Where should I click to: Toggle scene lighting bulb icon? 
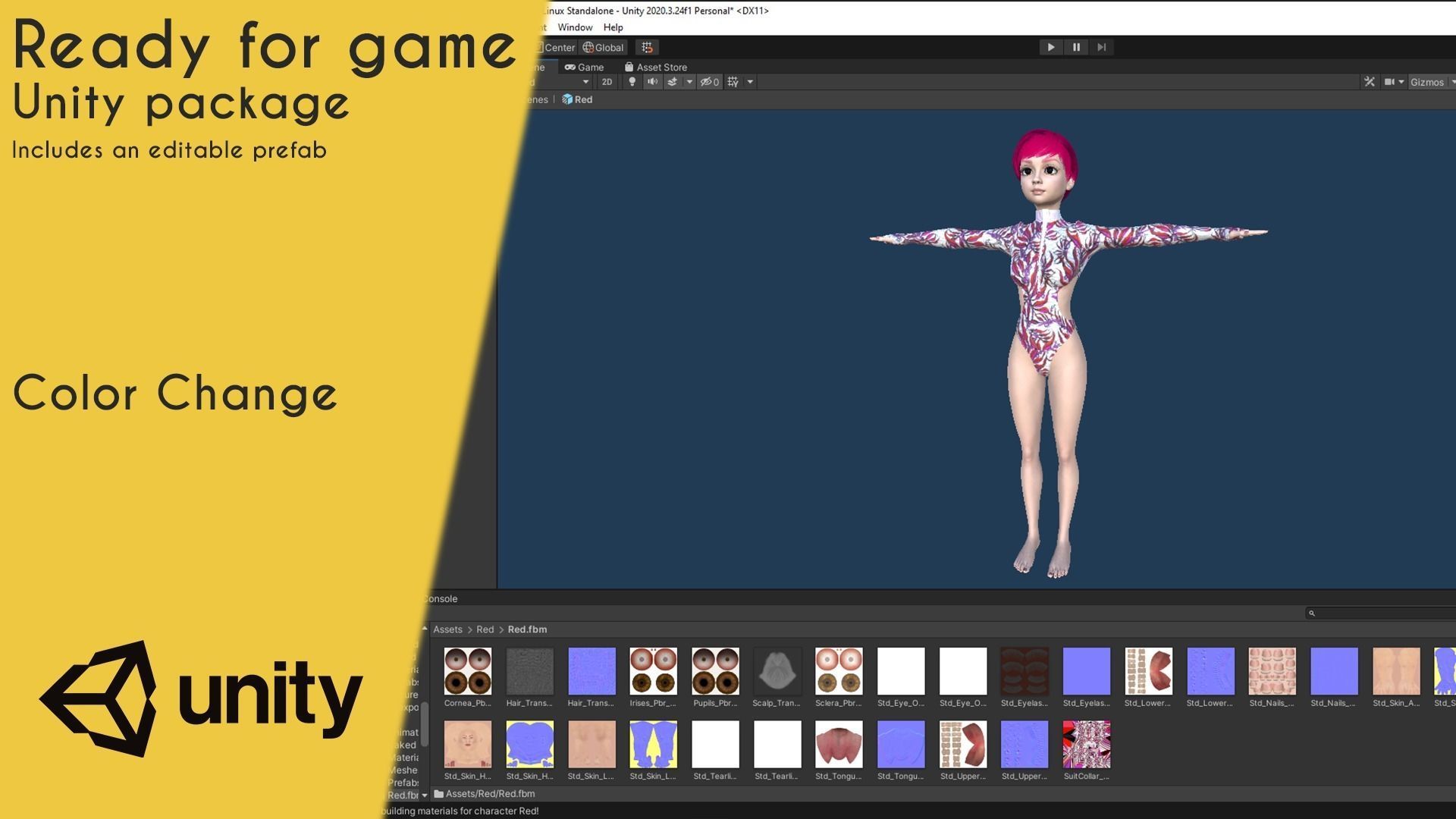point(632,82)
